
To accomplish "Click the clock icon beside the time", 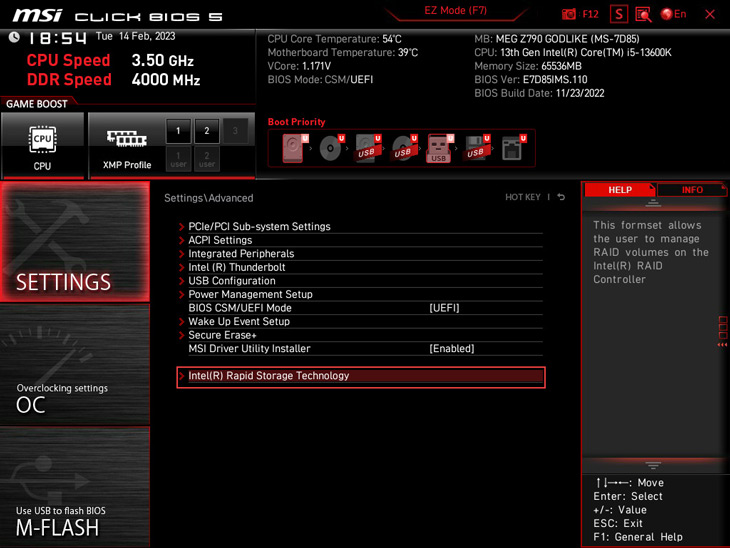I will pyautogui.click(x=14, y=37).
